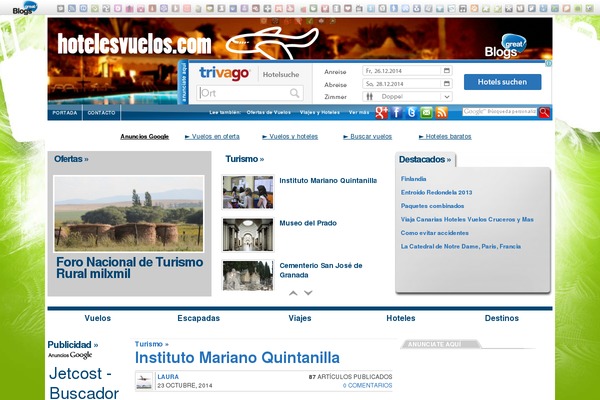Open the Anreise calendar icon
This screenshot has height=400, width=600.
[x=447, y=71]
